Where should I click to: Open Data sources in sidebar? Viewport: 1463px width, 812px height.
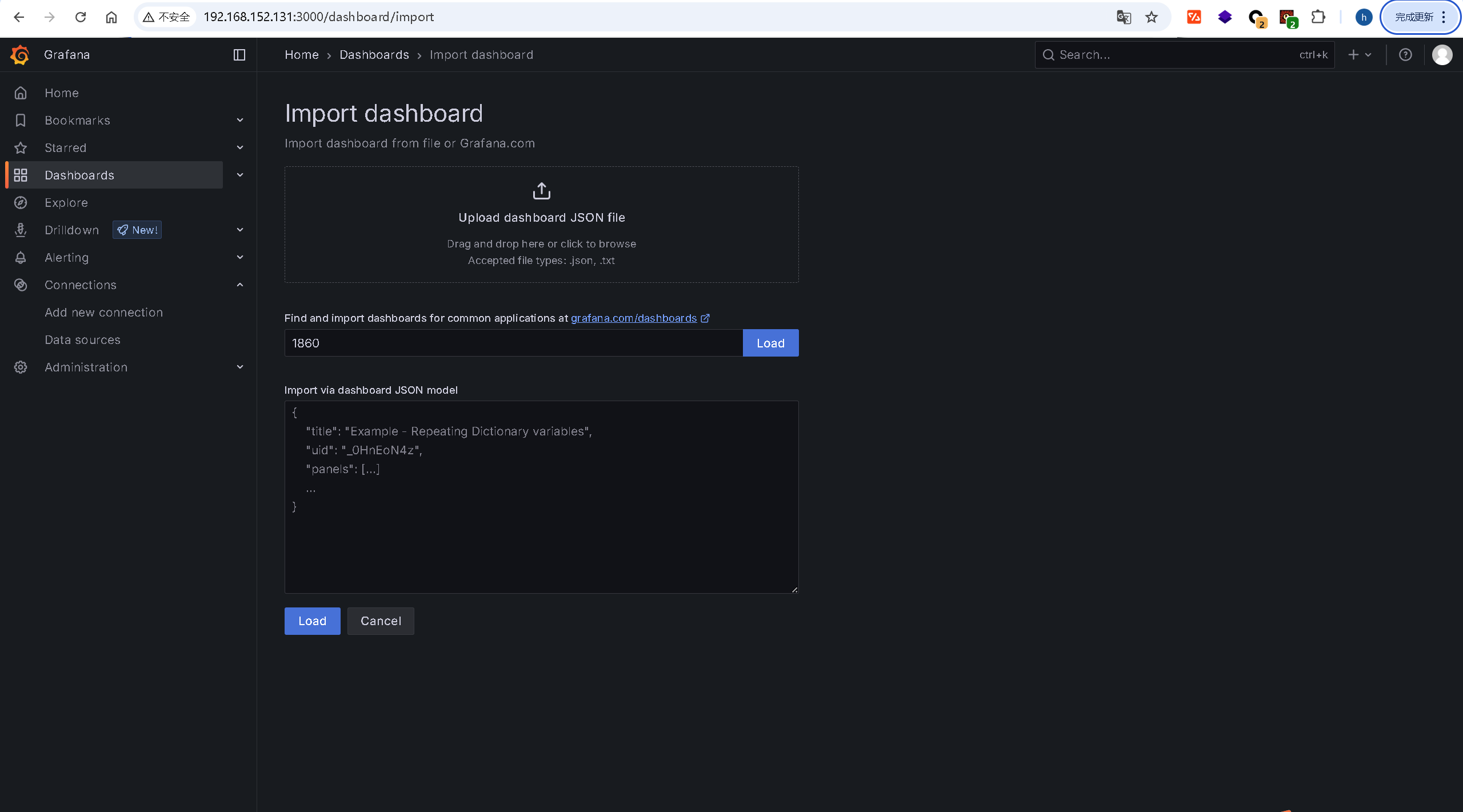pyautogui.click(x=83, y=339)
